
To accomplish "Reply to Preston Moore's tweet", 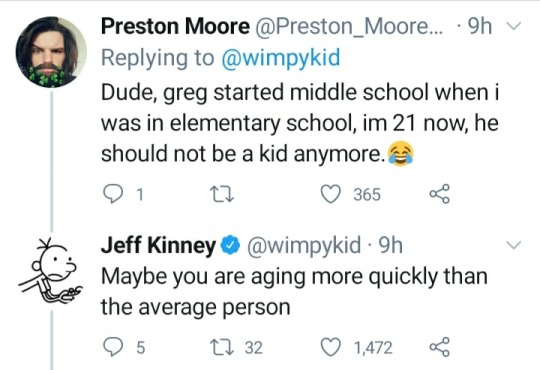I will [x=114, y=194].
